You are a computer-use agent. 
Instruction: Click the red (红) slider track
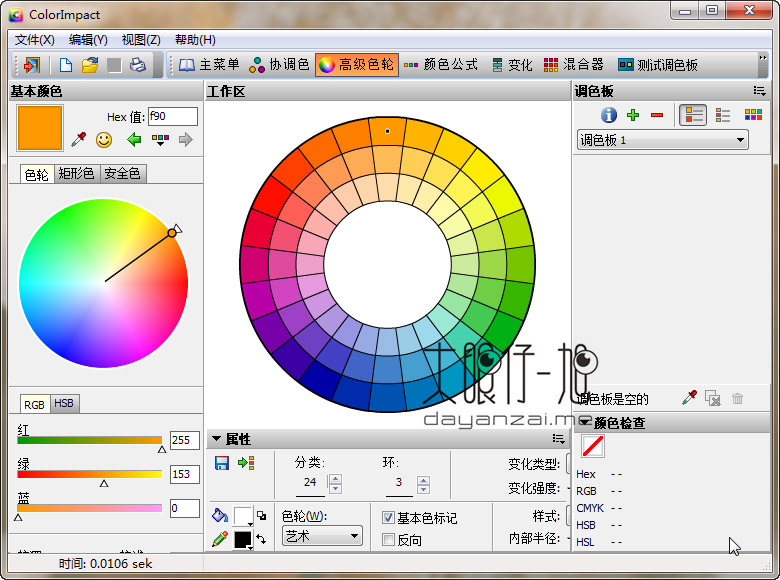pos(90,440)
